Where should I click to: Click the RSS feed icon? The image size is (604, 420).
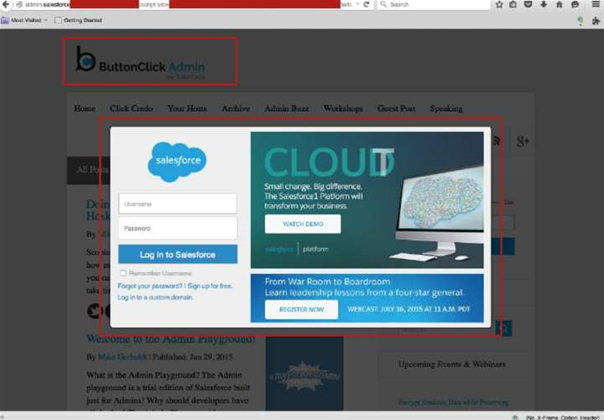click(x=497, y=142)
